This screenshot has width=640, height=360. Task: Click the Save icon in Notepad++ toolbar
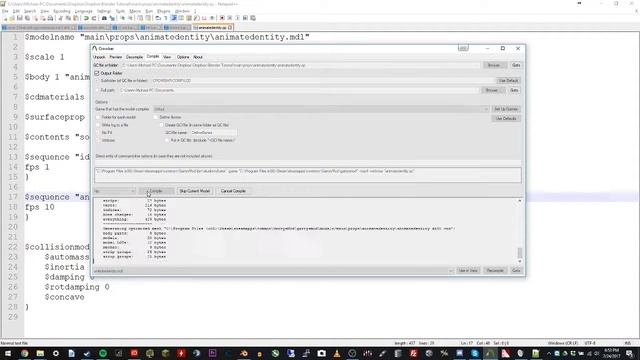[x=20, y=18]
